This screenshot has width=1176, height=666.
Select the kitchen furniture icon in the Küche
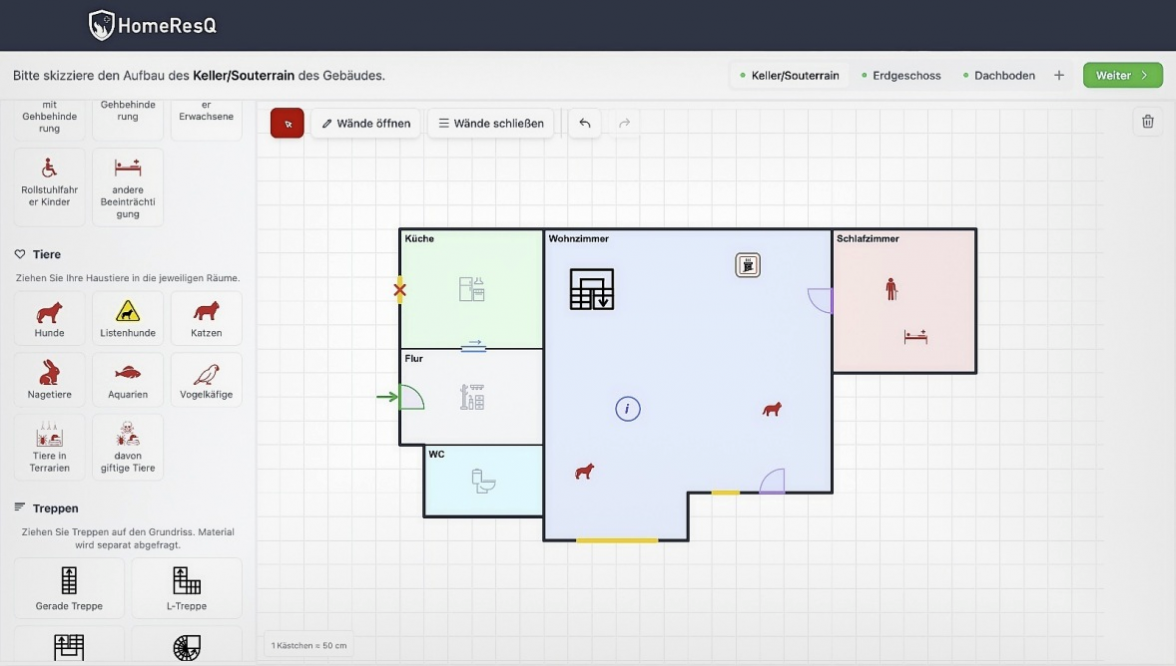pyautogui.click(x=472, y=289)
